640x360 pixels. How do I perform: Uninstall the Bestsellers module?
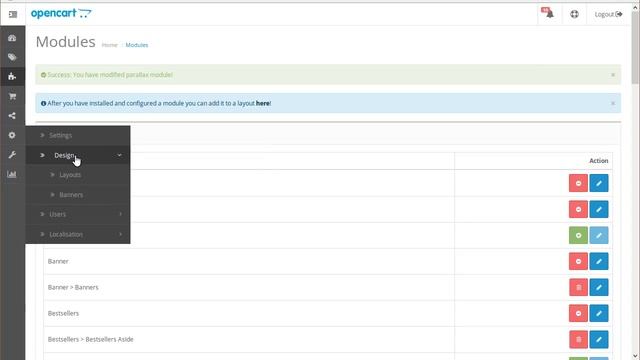[578, 313]
